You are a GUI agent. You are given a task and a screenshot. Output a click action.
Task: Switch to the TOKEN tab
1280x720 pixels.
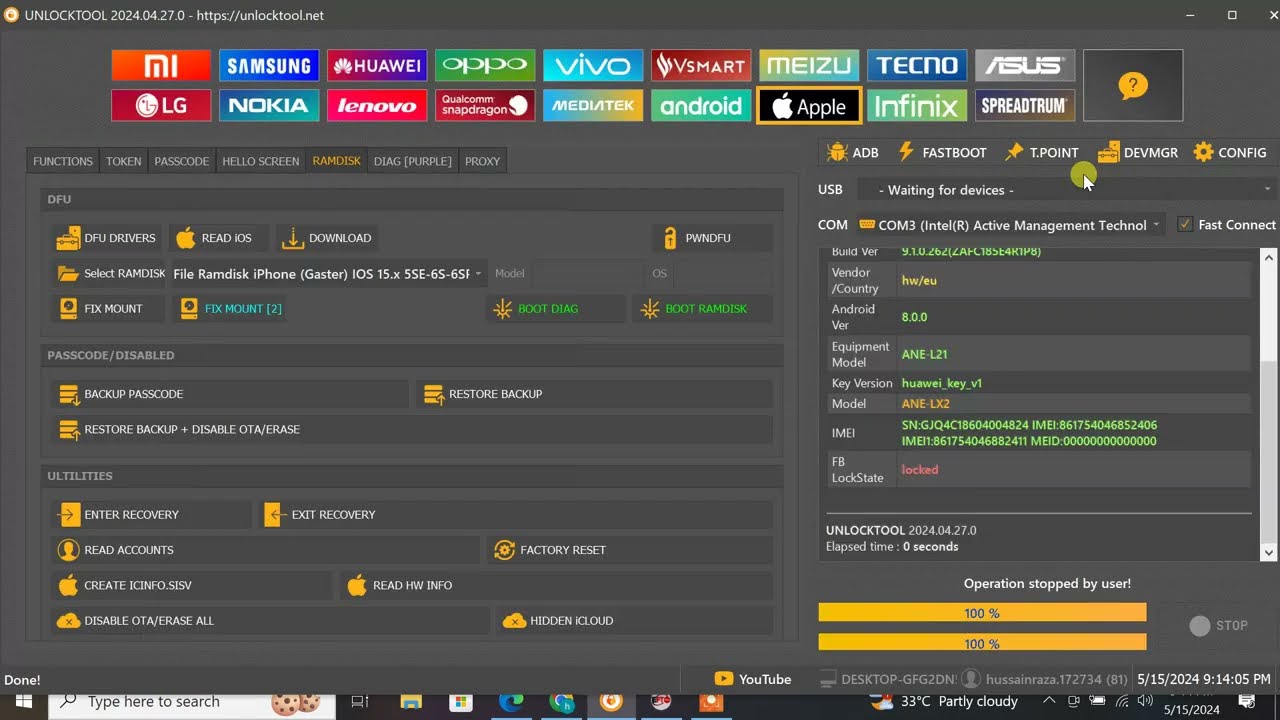click(124, 161)
